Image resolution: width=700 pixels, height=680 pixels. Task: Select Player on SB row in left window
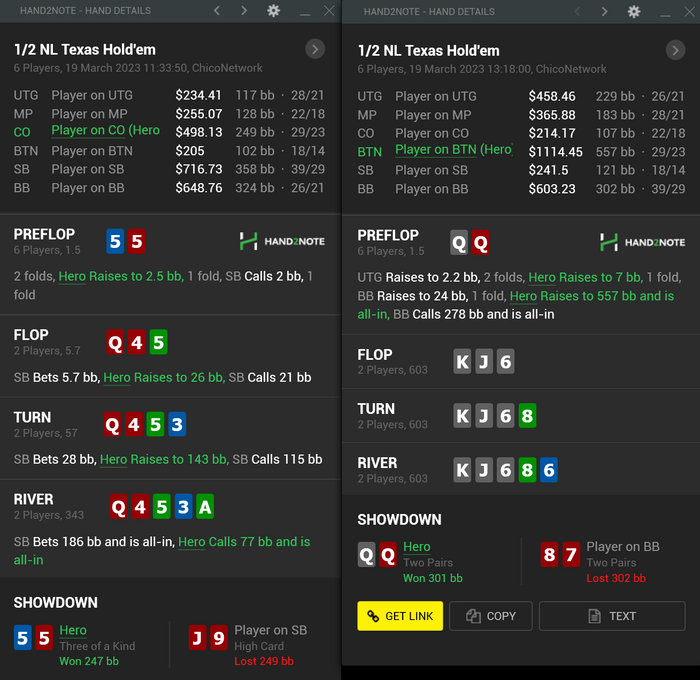click(x=169, y=169)
